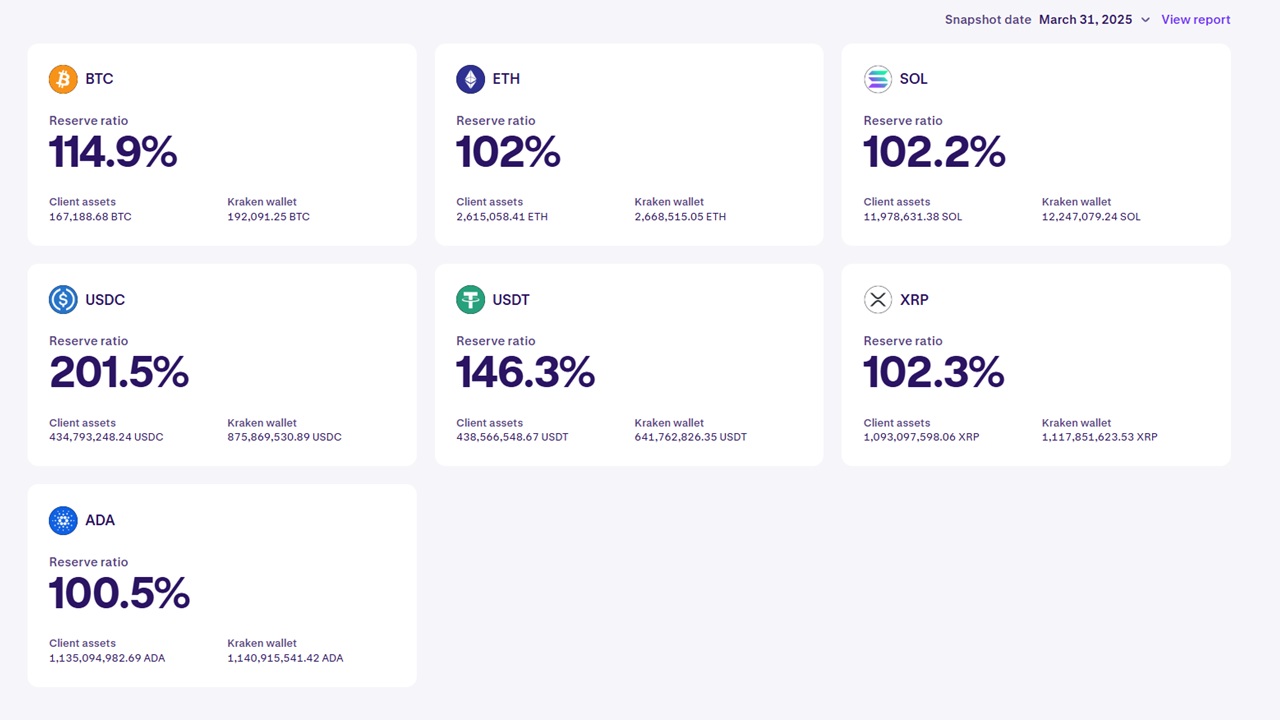Click the BTC Kraken wallet amount
This screenshot has width=1280, height=720.
click(x=268, y=217)
